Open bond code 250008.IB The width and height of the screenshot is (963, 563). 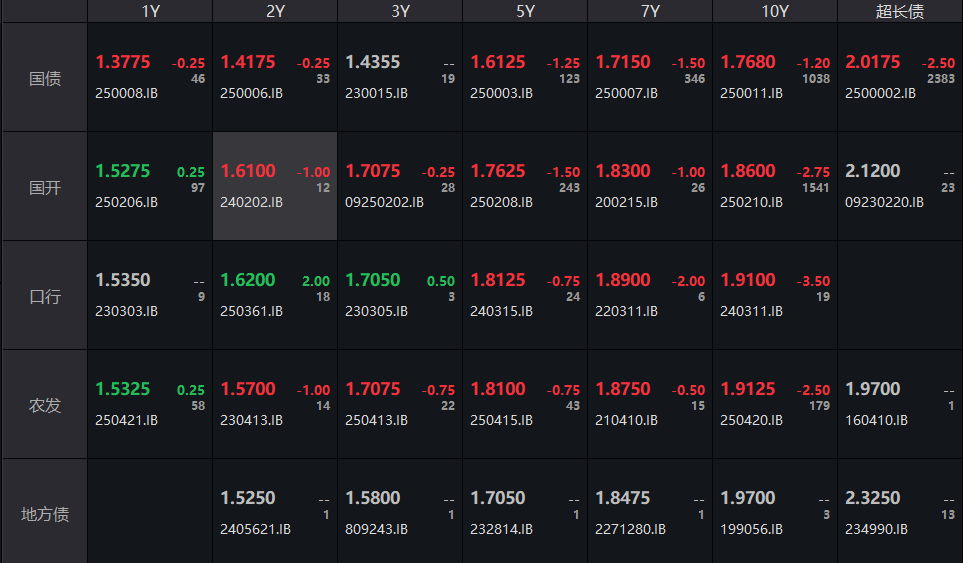(127, 93)
